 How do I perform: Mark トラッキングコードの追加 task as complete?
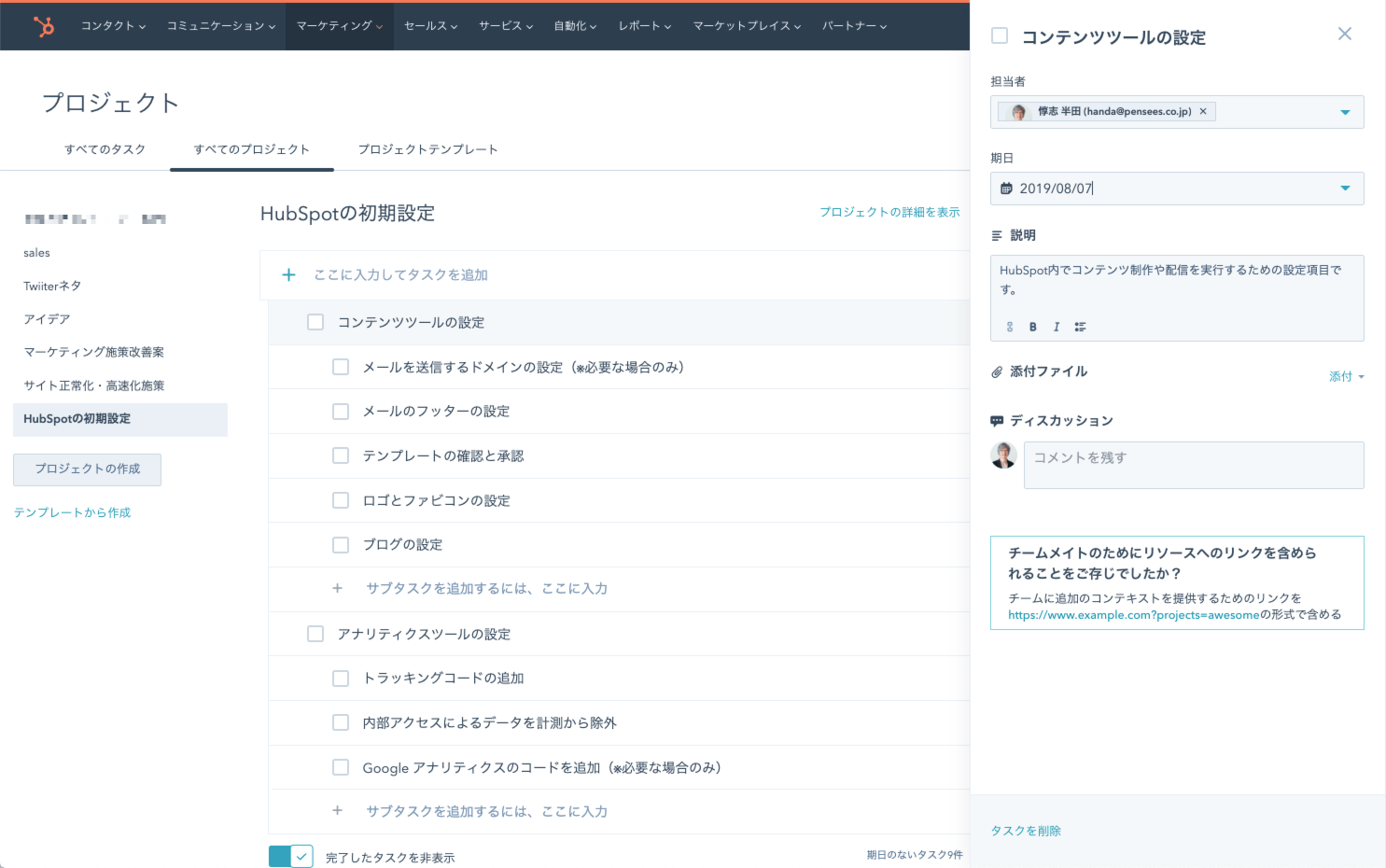click(x=341, y=679)
